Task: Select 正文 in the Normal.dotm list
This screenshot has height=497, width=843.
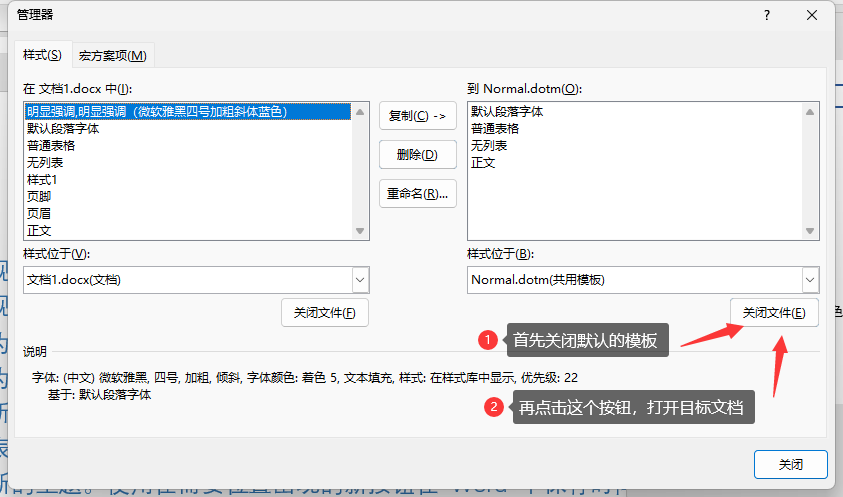Action: [635, 162]
